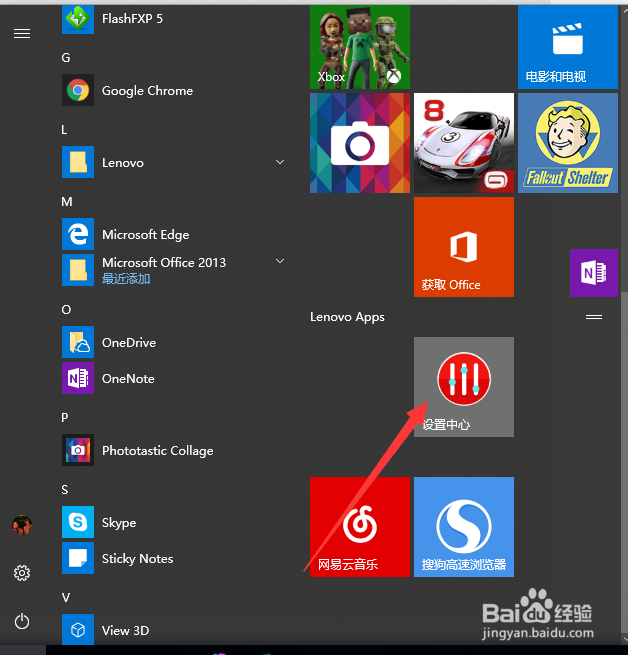Open the hamburger menu at top left
Image resolution: width=628 pixels, height=655 pixels.
(x=22, y=33)
